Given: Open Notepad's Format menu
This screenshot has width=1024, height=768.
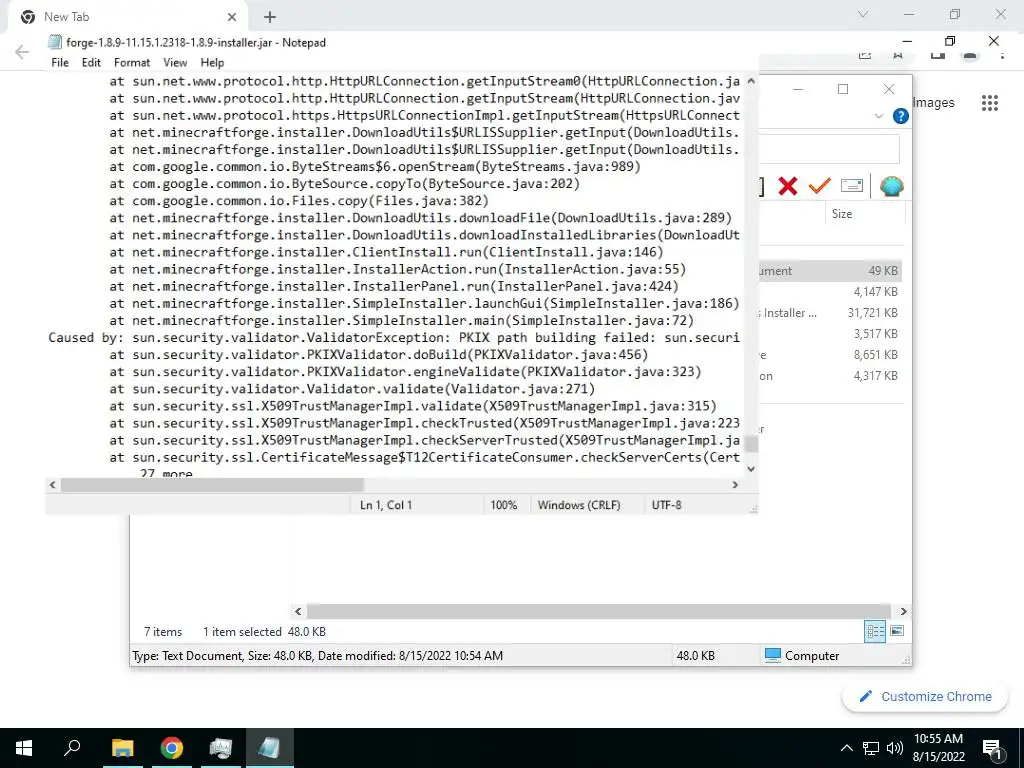Looking at the screenshot, I should point(132,63).
